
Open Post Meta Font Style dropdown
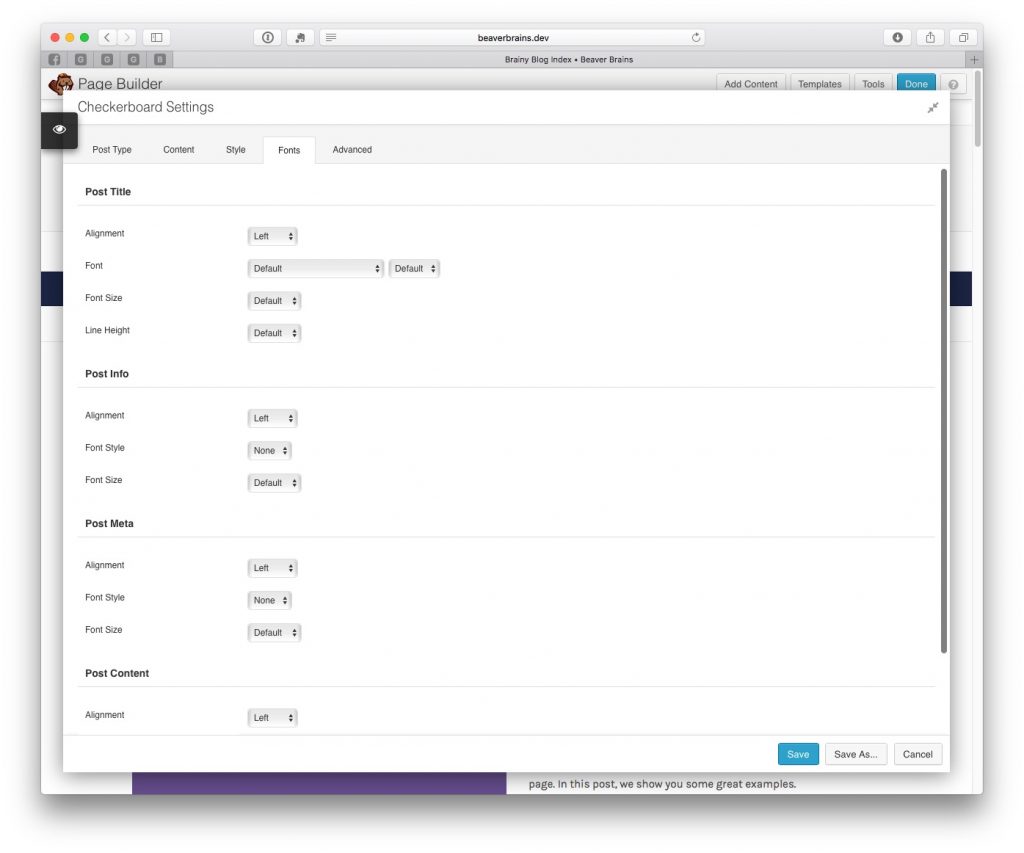pyautogui.click(x=269, y=600)
